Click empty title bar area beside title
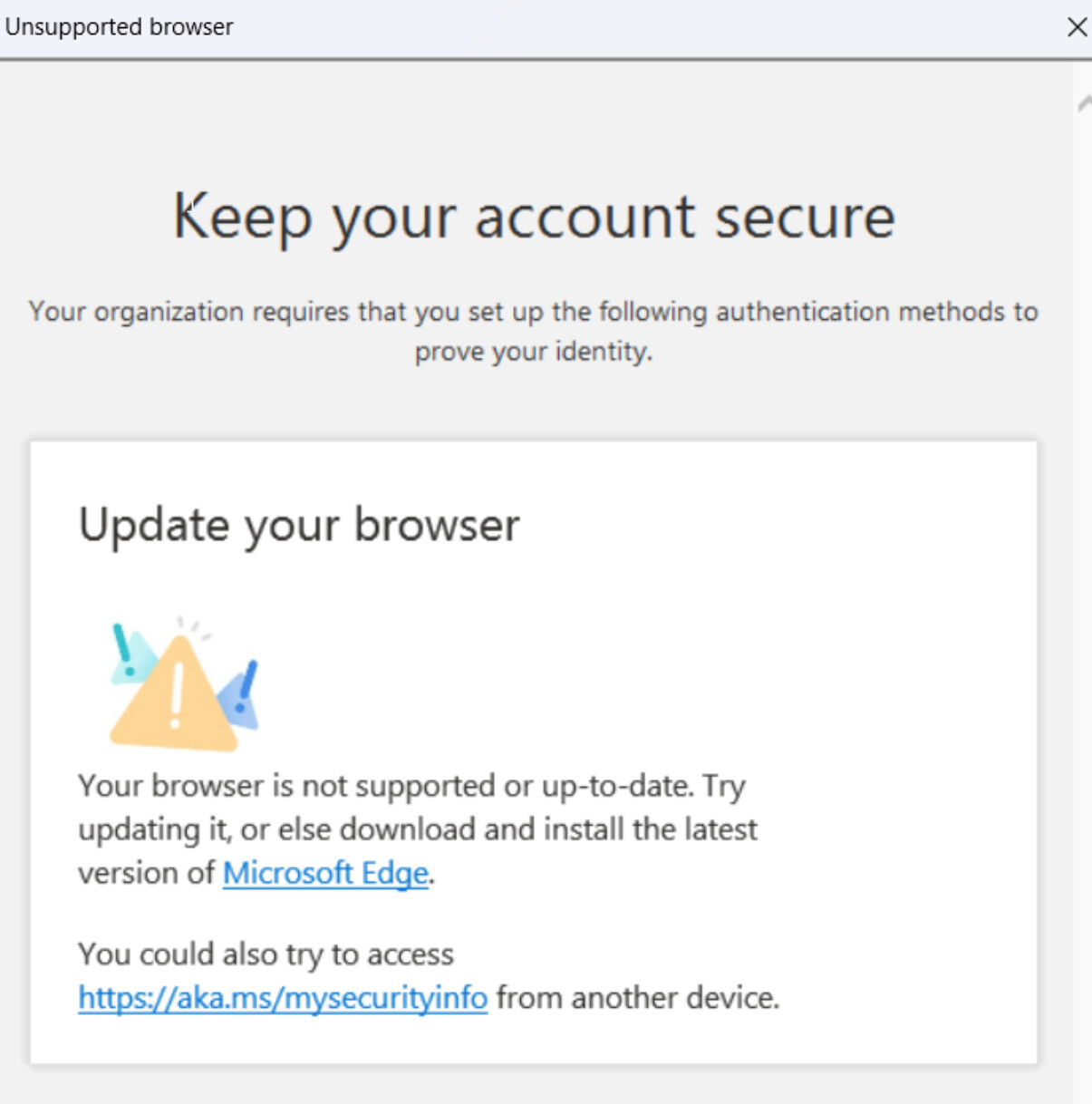This screenshot has height=1104, width=1092. click(x=634, y=27)
